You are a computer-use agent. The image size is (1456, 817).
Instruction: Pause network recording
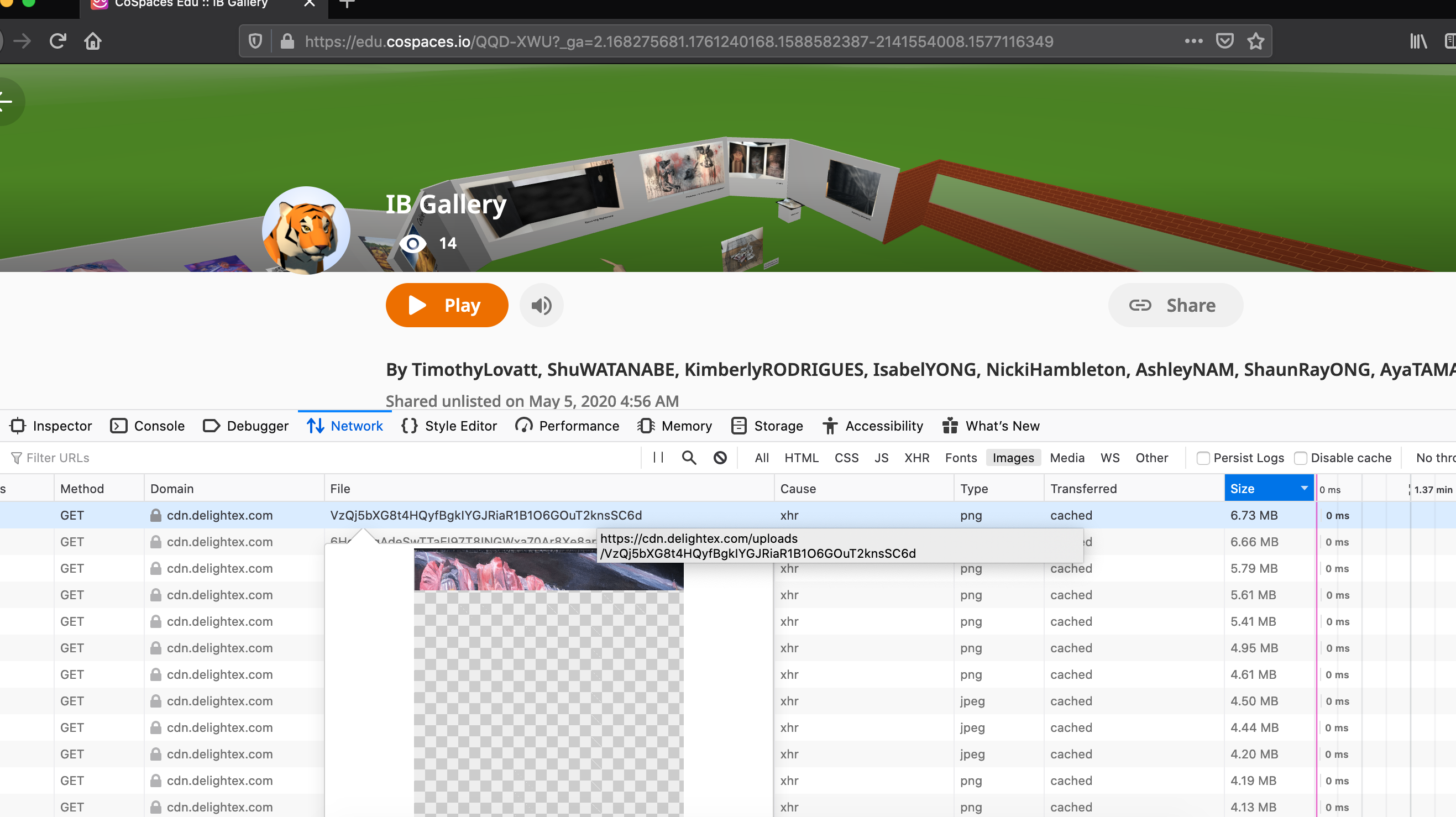pyautogui.click(x=658, y=457)
